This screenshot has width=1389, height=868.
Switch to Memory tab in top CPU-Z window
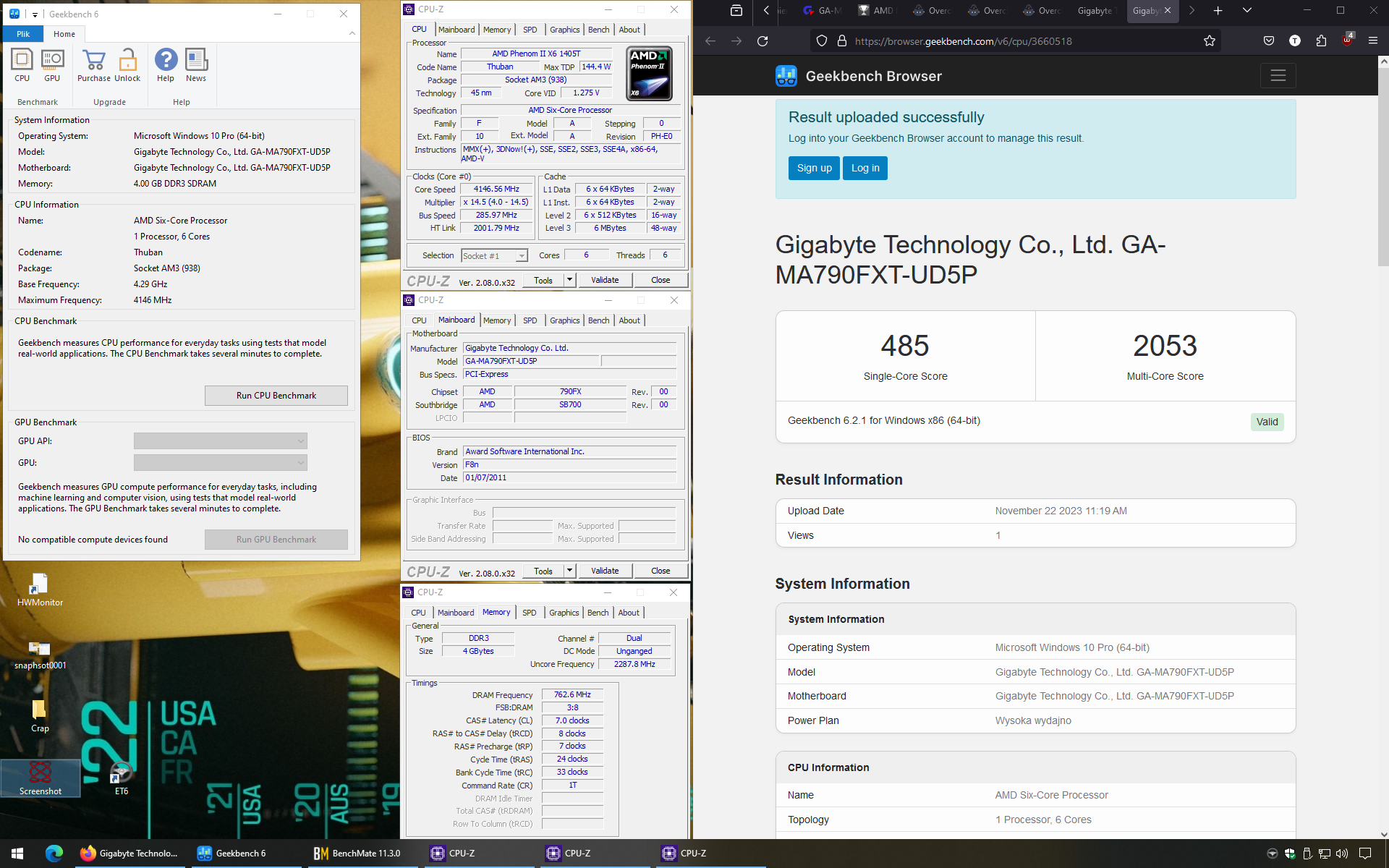point(497,30)
